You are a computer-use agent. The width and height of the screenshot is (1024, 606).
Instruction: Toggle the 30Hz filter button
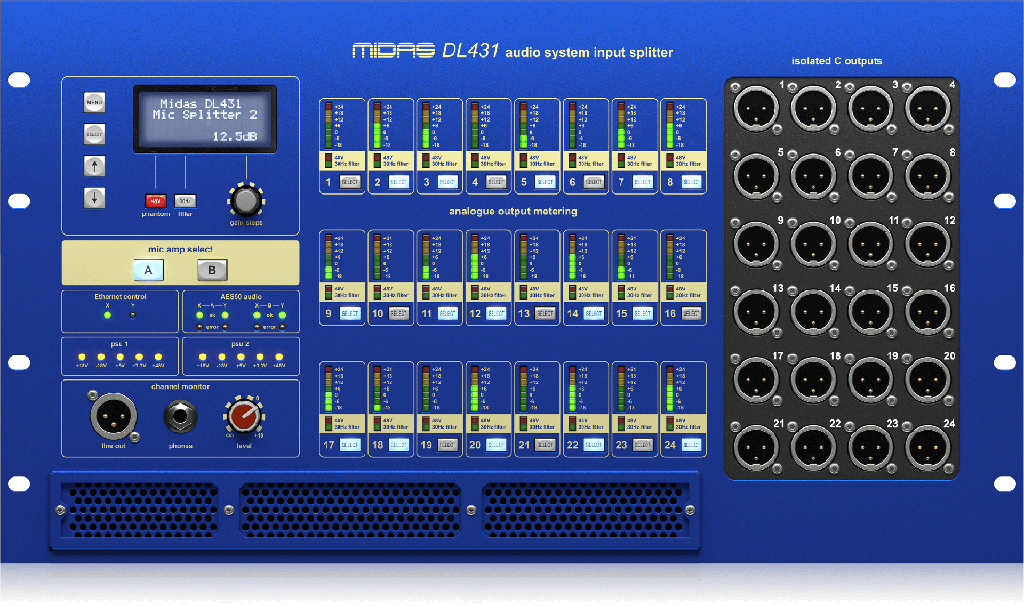click(x=185, y=201)
